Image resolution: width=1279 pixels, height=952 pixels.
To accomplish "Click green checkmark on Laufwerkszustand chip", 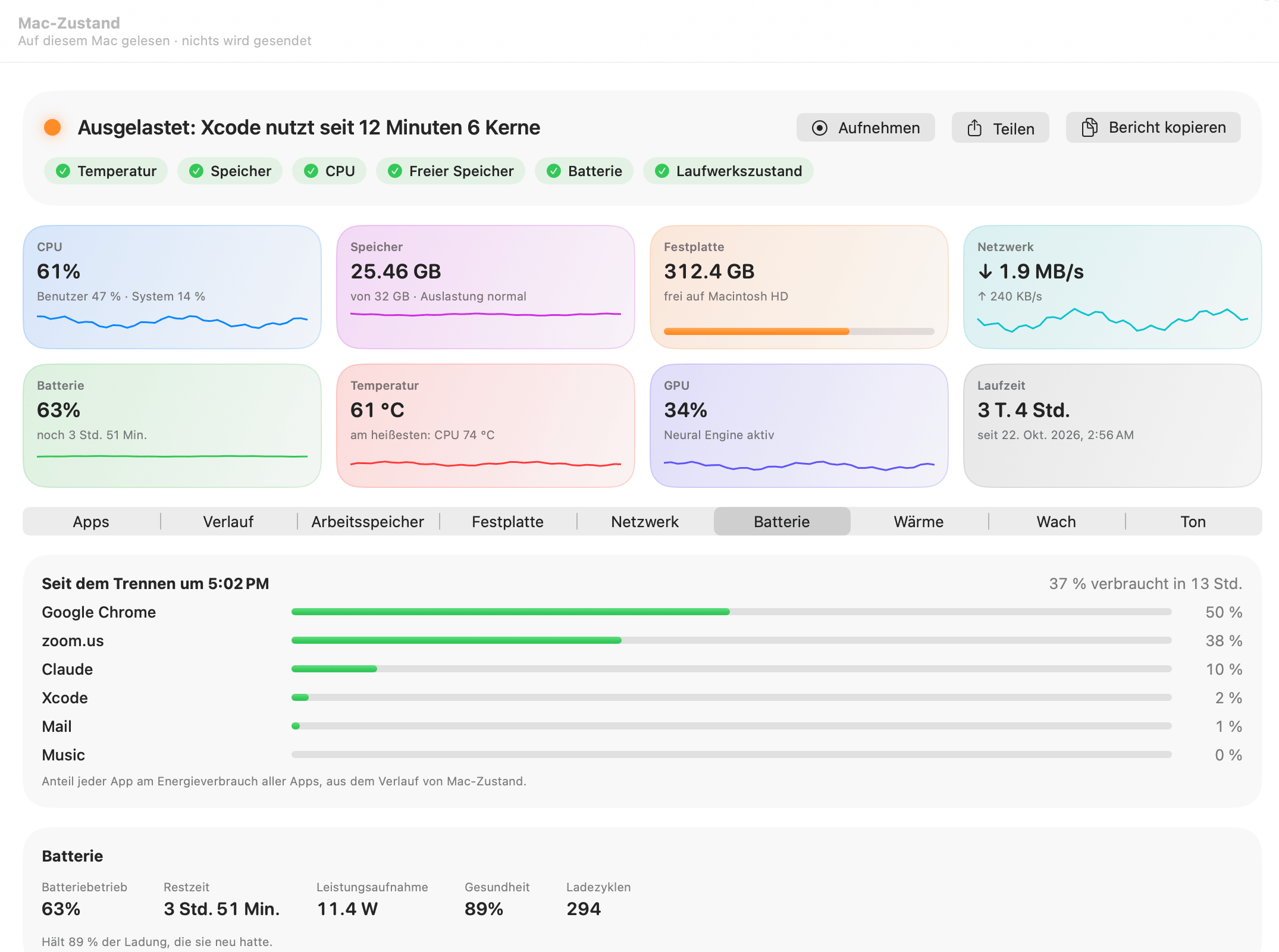I will click(662, 171).
